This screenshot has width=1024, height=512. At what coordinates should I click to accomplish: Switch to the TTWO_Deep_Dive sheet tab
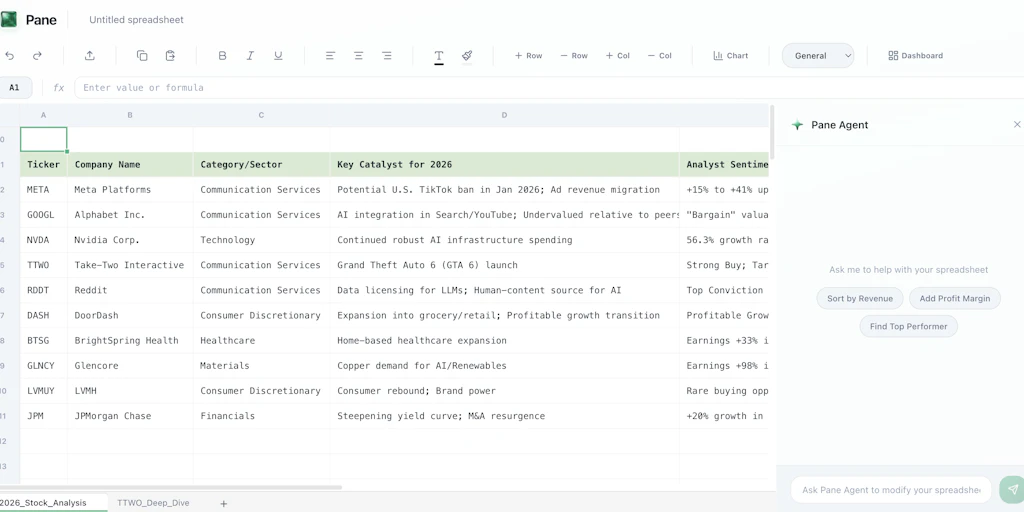[x=153, y=503]
